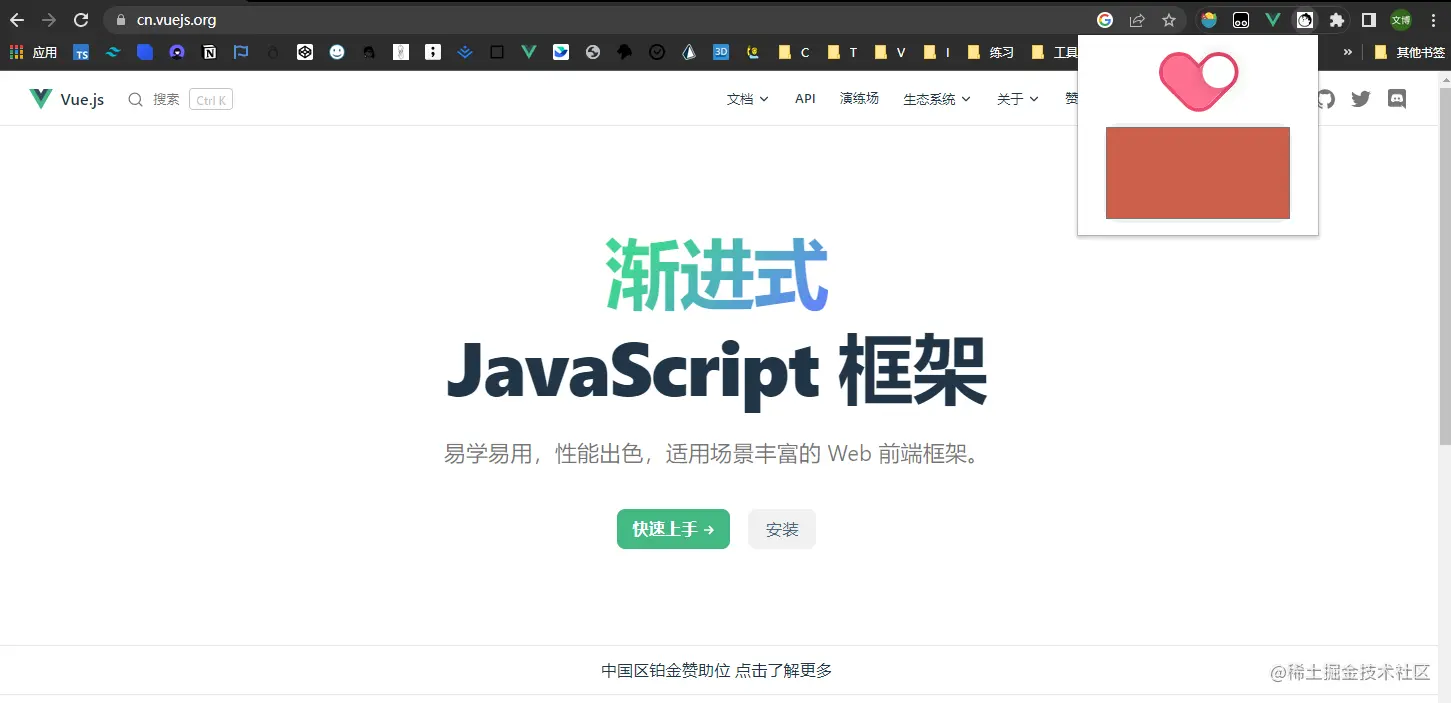Go back to the previous page

pyautogui.click(x=17, y=20)
